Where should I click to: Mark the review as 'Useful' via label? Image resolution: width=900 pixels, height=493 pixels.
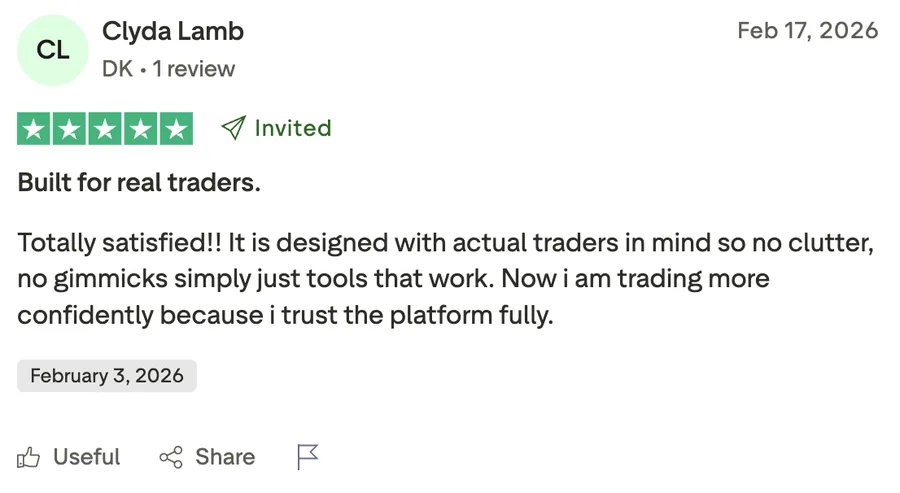(x=86, y=457)
